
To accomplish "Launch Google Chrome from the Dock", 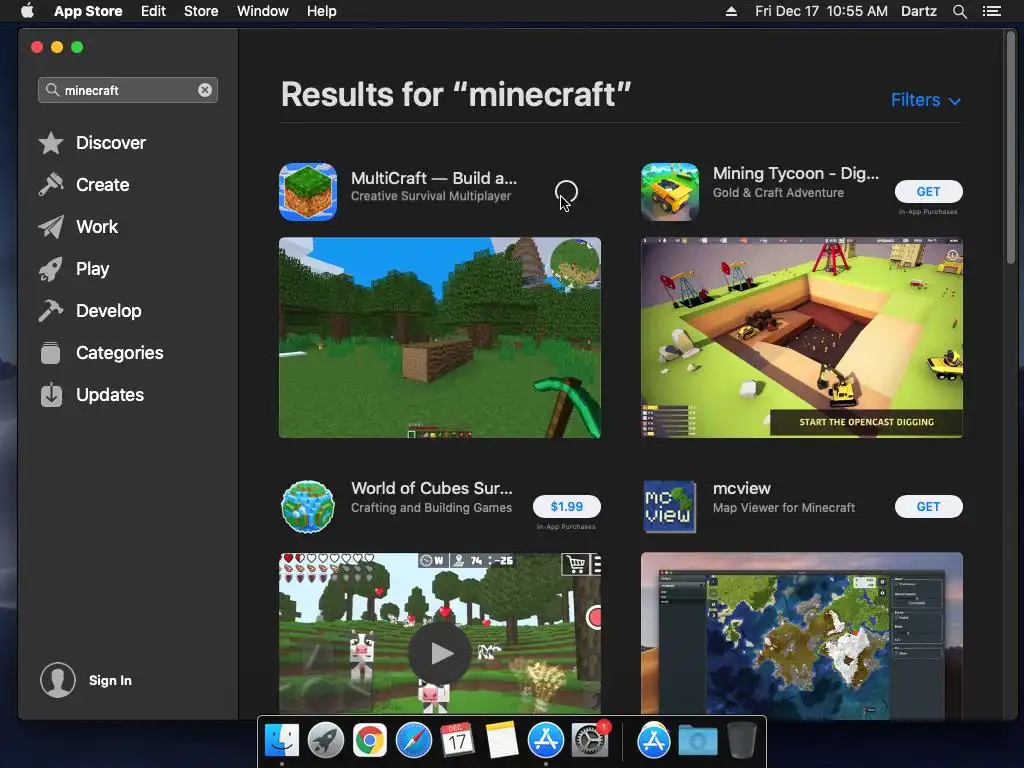I will [370, 741].
